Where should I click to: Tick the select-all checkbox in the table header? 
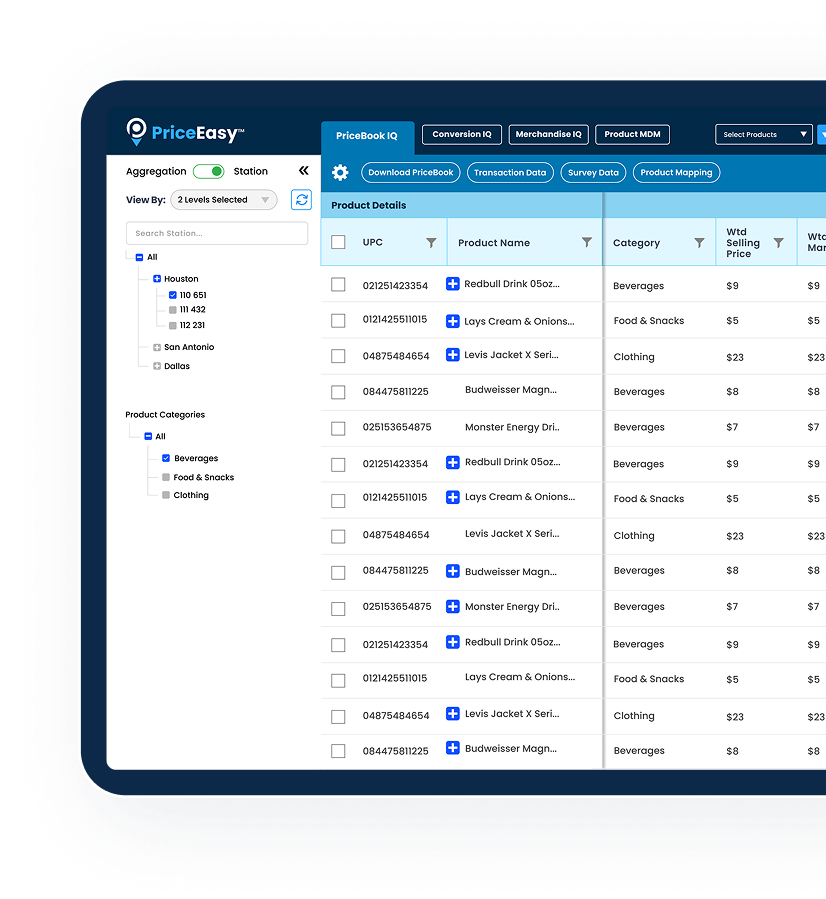[338, 242]
